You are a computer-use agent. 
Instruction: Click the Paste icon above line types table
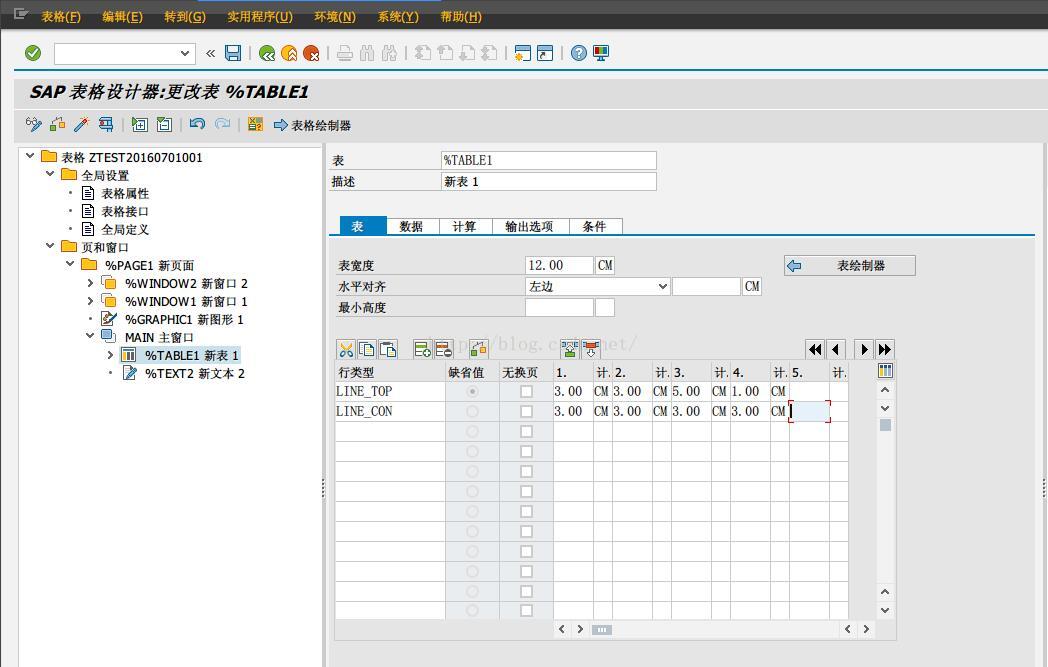(388, 349)
